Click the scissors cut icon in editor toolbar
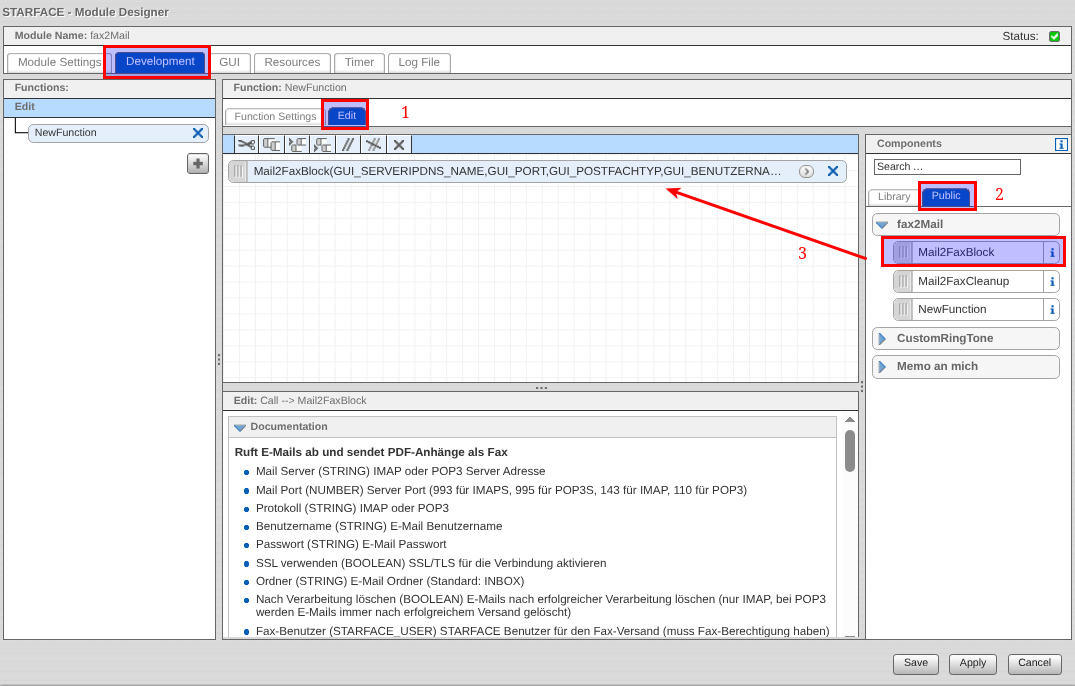This screenshot has height=686, width=1075. [x=246, y=144]
